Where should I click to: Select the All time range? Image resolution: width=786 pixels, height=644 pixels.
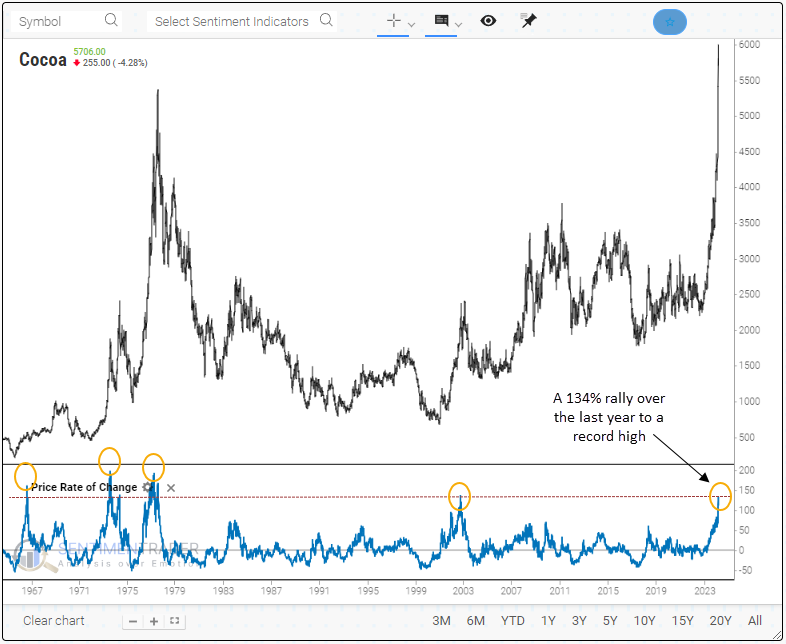point(754,620)
